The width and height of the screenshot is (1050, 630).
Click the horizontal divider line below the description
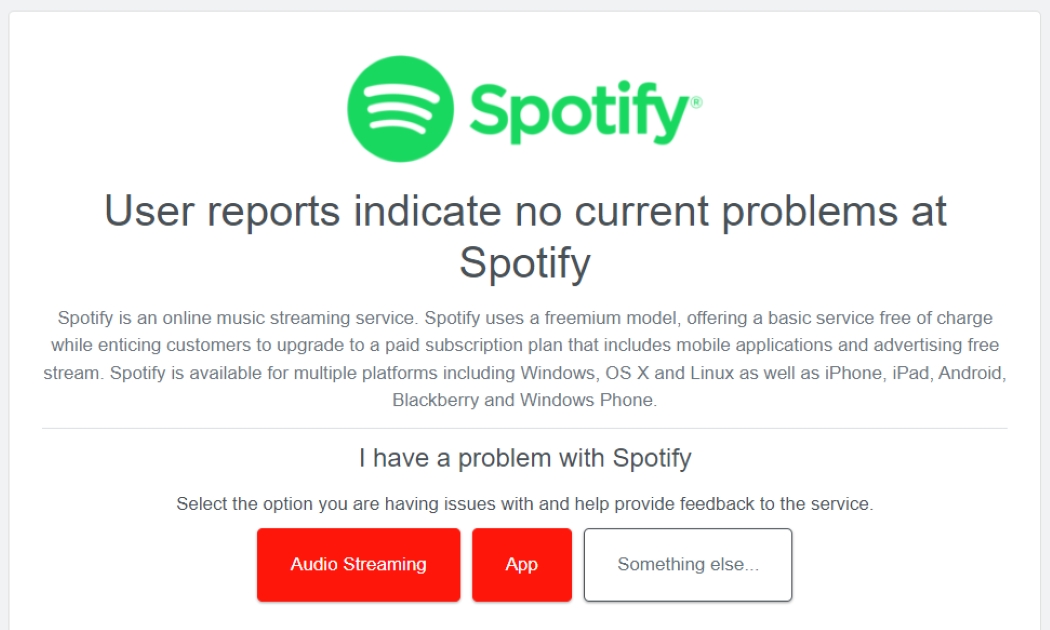(524, 428)
